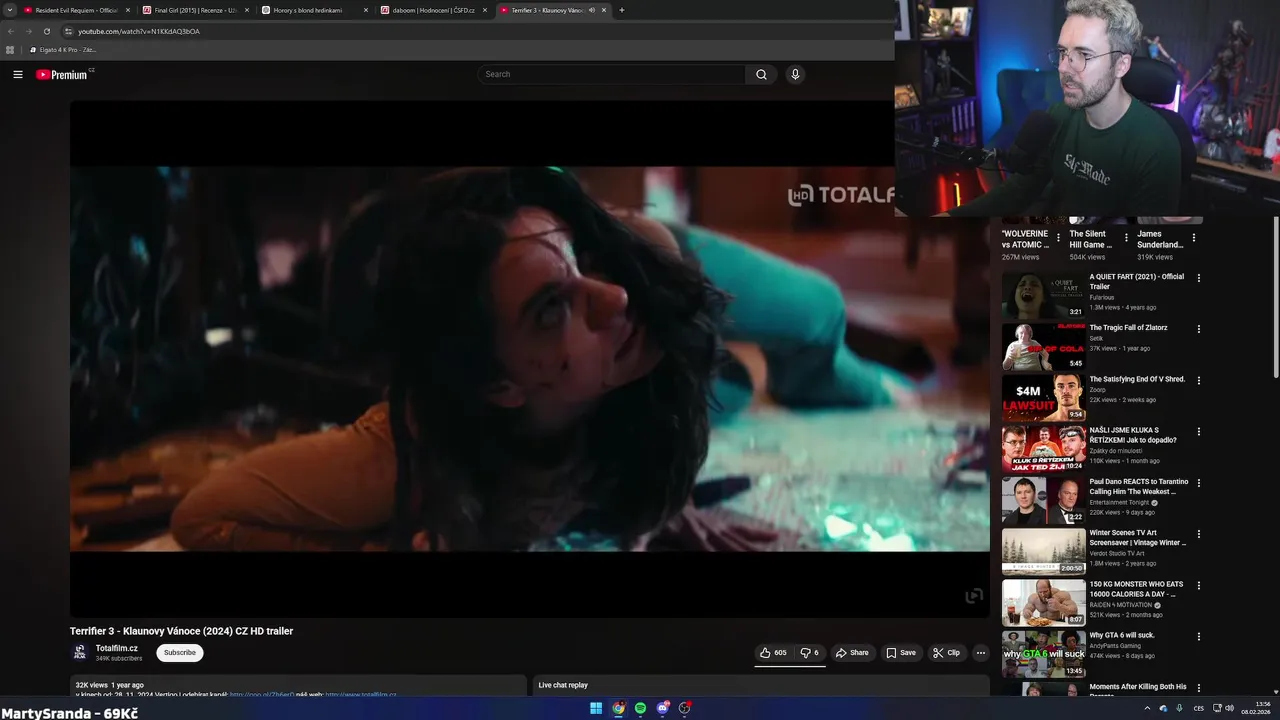This screenshot has width=1280, height=720.
Task: Click the forward navigation arrow
Action: (x=28, y=31)
